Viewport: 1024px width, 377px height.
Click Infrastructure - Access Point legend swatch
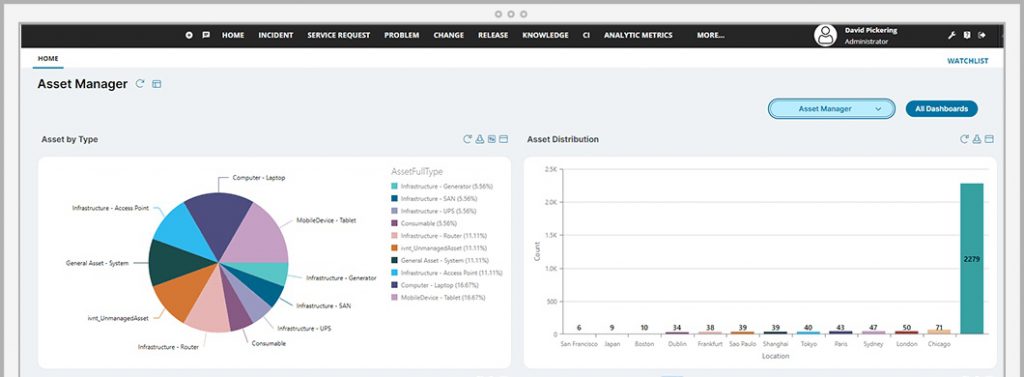click(394, 273)
